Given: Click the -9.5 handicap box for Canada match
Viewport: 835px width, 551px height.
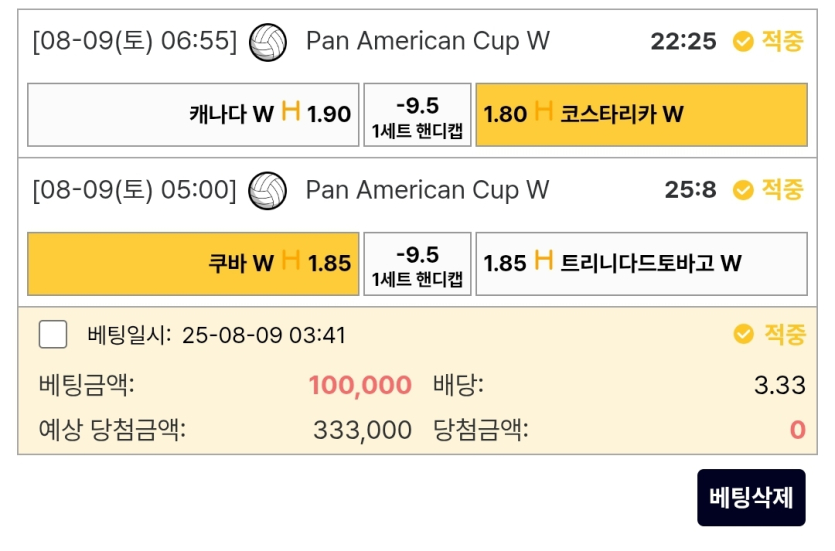Looking at the screenshot, I should (417, 115).
